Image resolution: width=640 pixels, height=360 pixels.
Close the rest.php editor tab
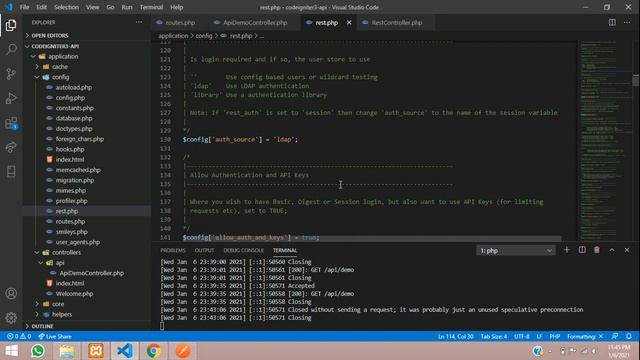coord(349,22)
